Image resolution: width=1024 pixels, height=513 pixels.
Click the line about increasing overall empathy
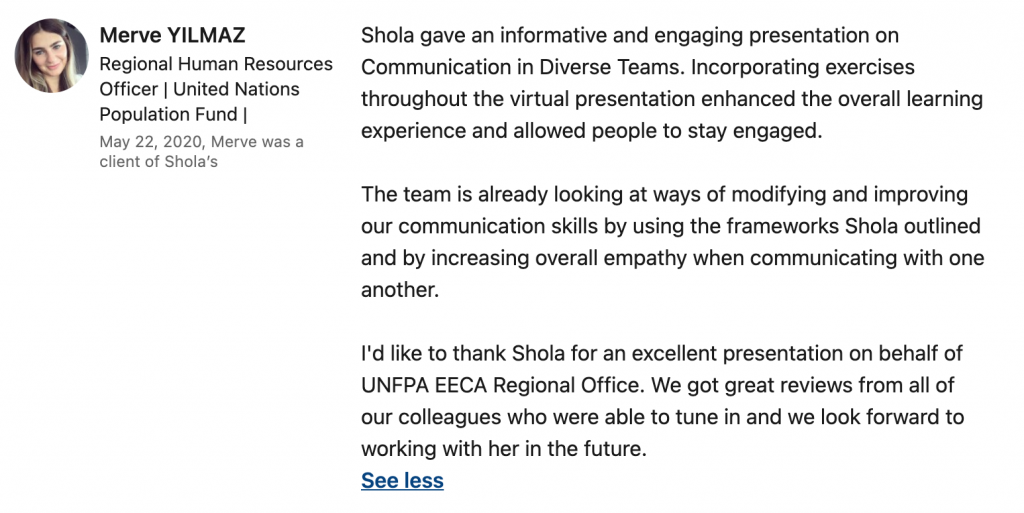click(673, 258)
